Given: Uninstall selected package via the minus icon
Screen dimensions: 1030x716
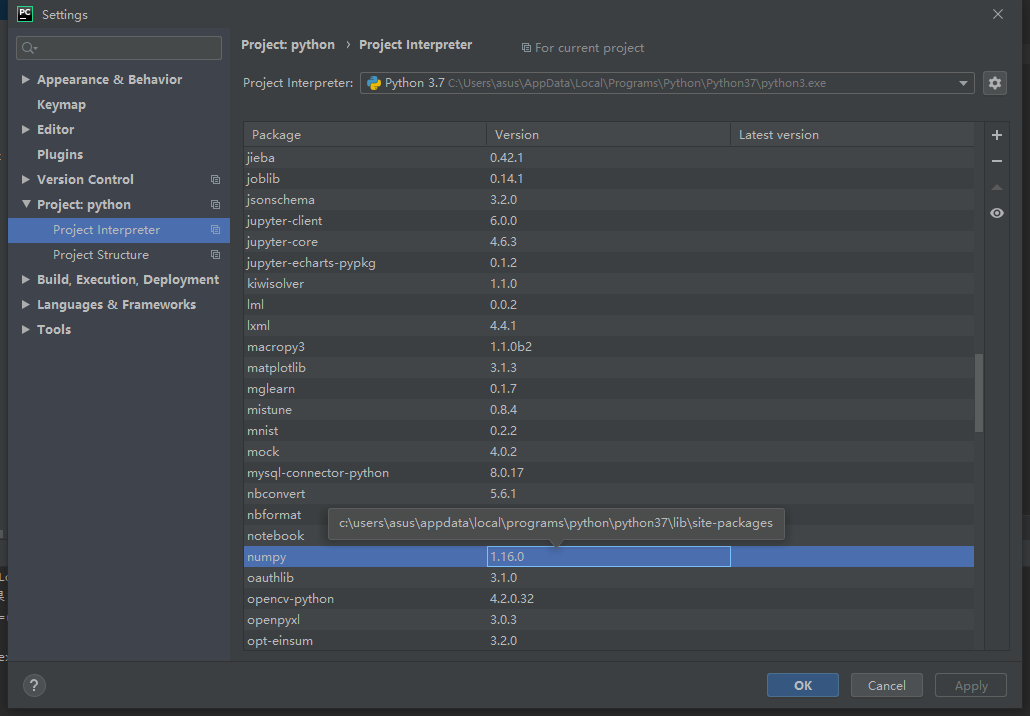Looking at the screenshot, I should 996,160.
